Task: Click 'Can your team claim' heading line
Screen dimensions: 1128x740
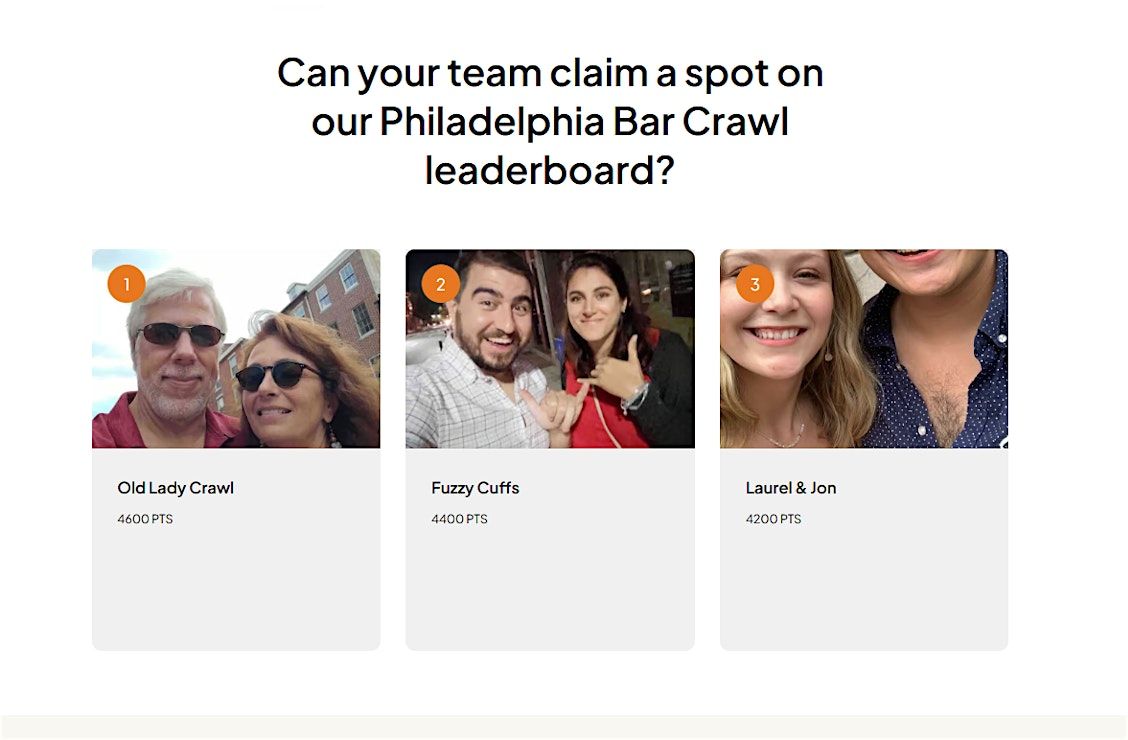Action: pos(550,73)
